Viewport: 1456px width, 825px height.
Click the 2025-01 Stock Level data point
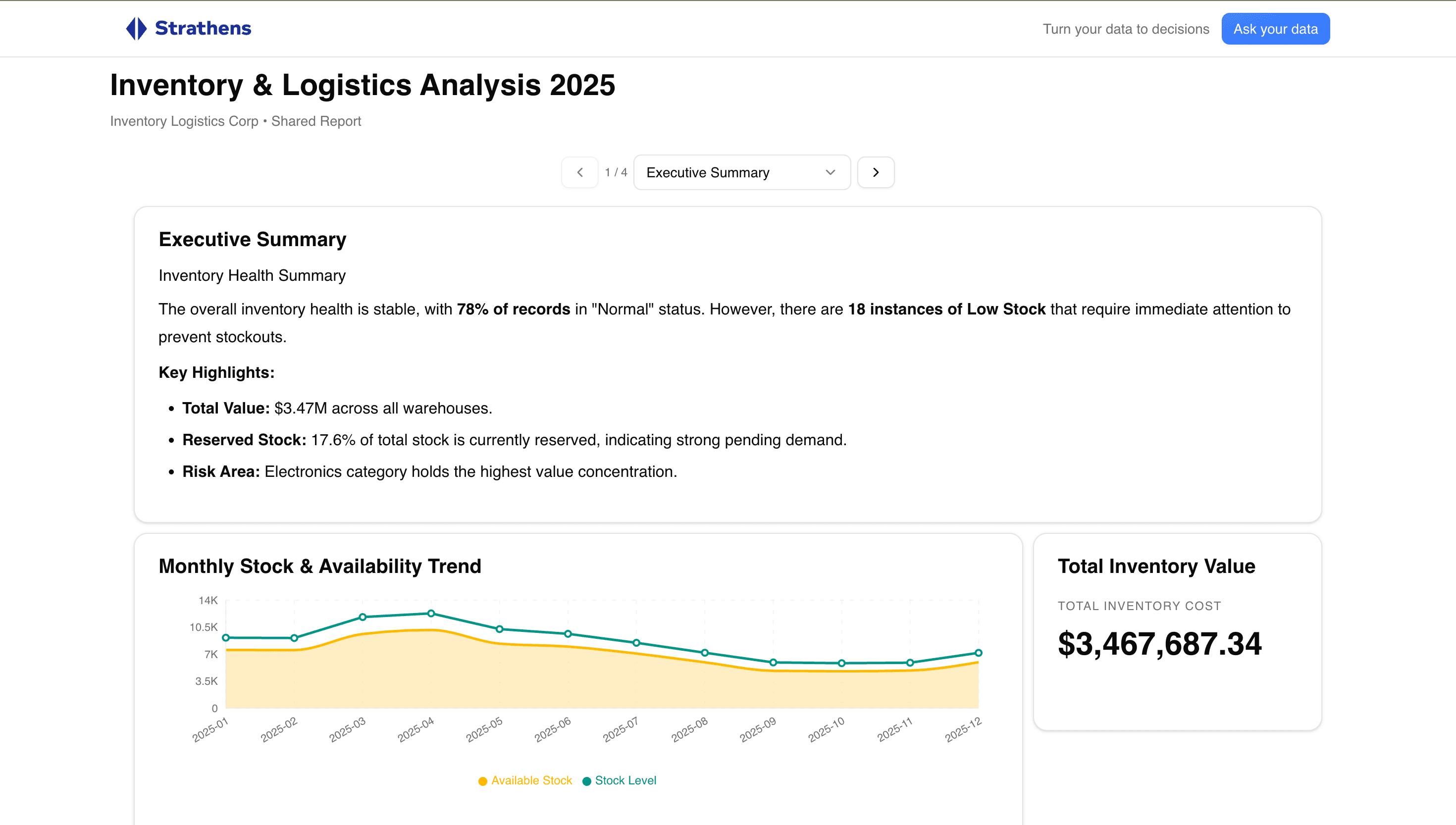[x=226, y=638]
